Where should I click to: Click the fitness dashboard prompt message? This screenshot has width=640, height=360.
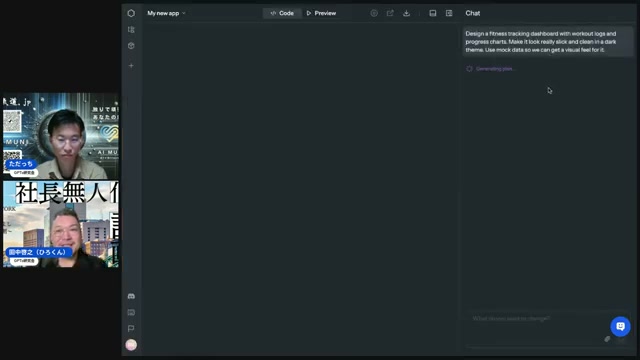click(x=548, y=42)
